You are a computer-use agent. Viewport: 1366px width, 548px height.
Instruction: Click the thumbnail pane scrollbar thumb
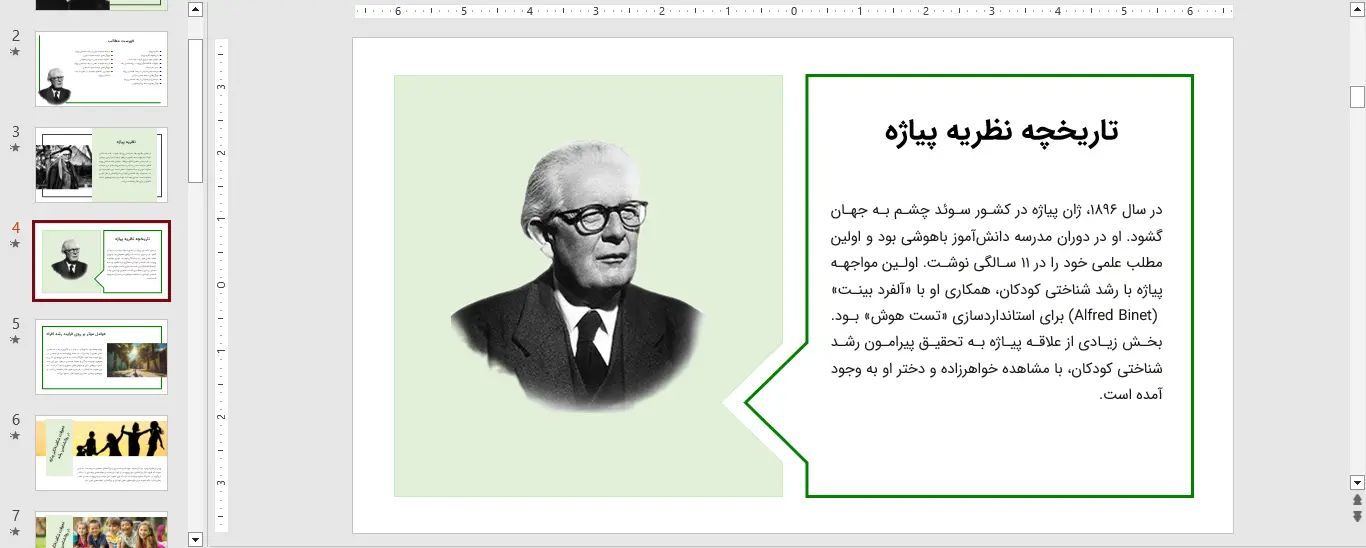click(x=195, y=110)
